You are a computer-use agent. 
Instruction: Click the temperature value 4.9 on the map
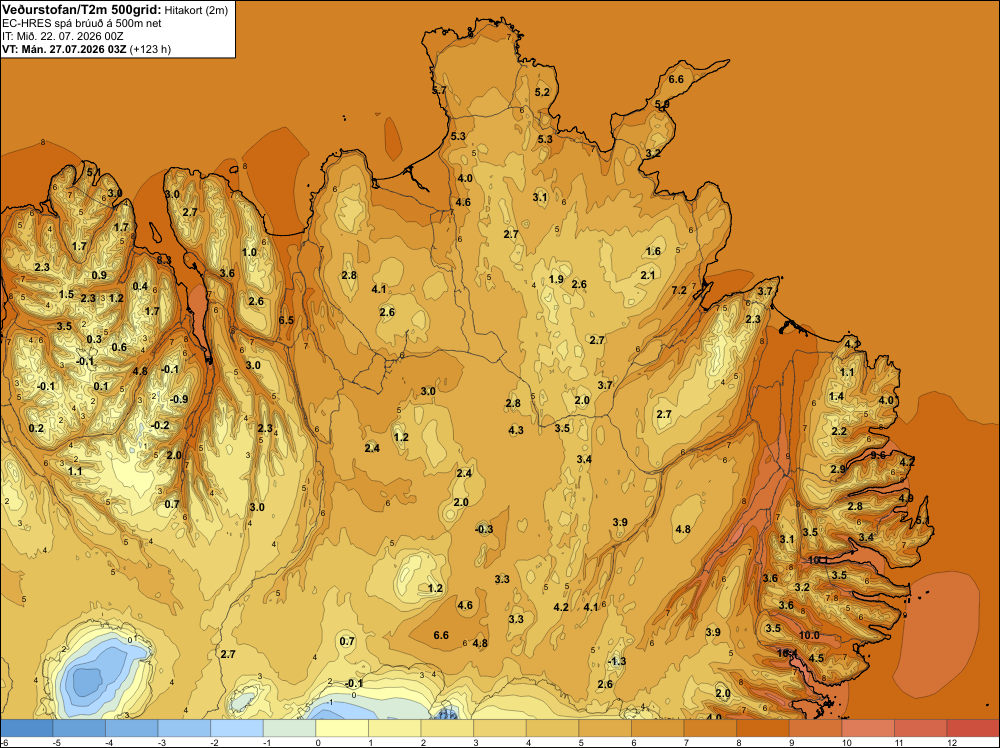906,499
